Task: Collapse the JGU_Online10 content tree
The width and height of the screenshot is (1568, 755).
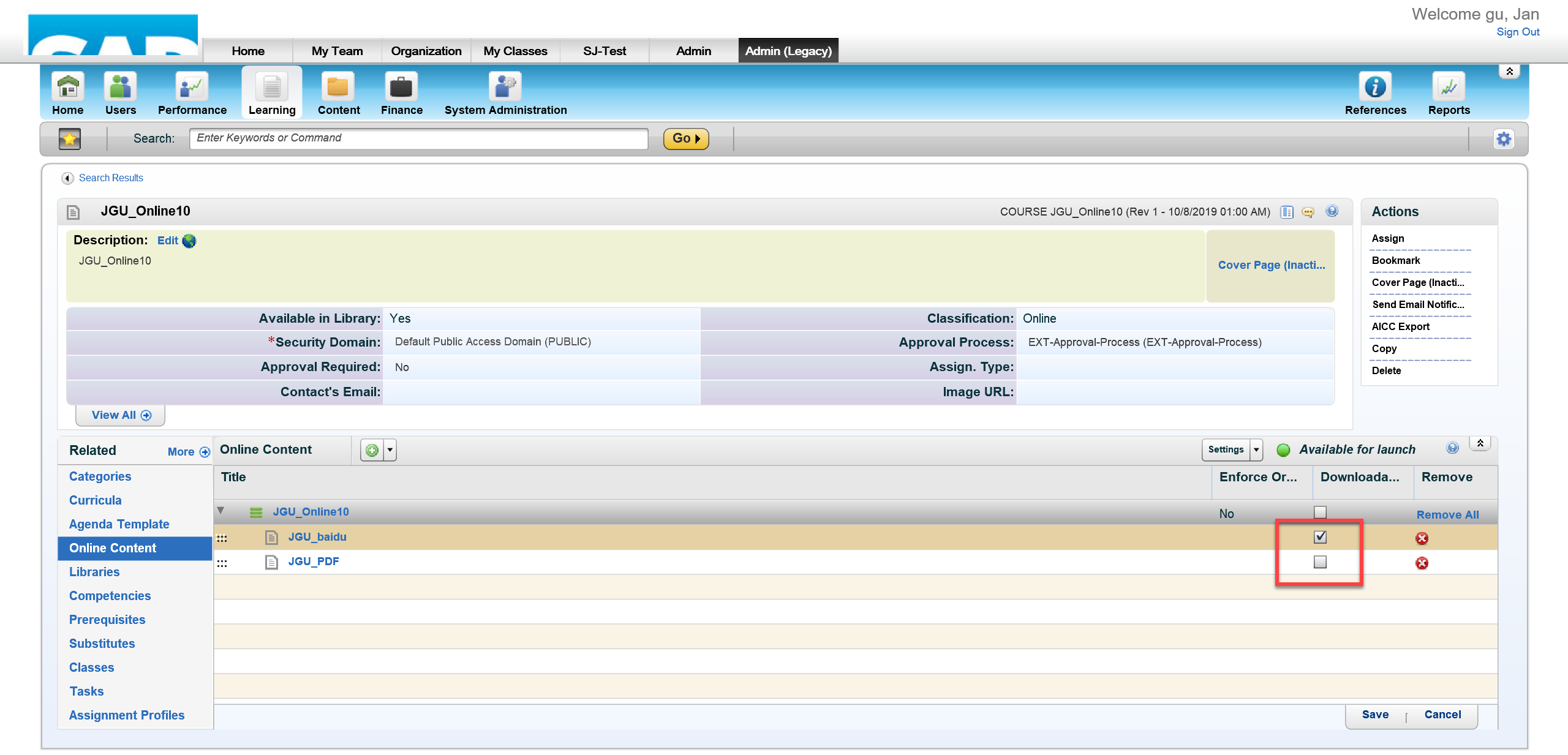Action: click(221, 511)
